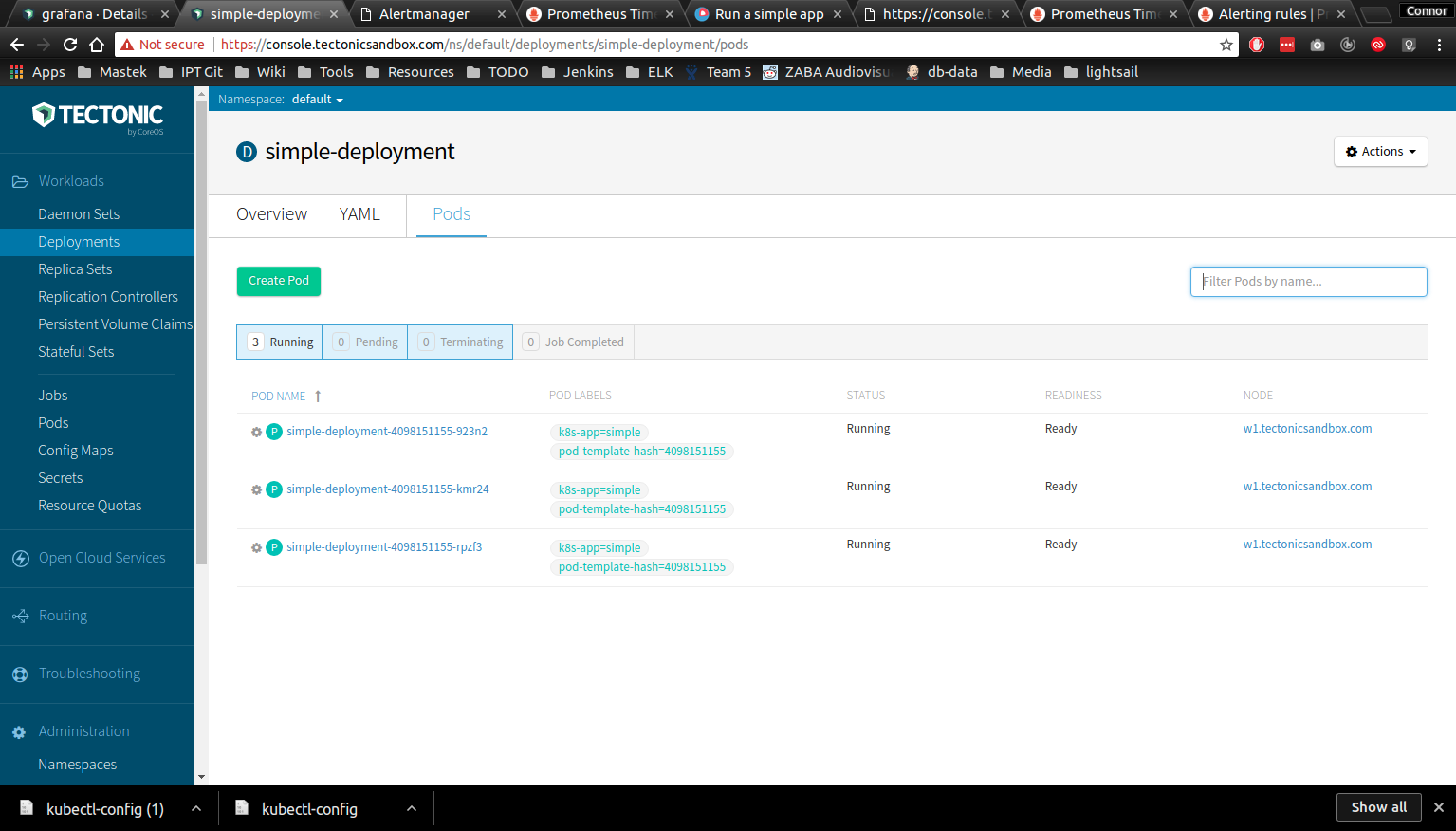Open Daemon Sets in sidebar
Image resolution: width=1456 pixels, height=831 pixels.
click(79, 214)
